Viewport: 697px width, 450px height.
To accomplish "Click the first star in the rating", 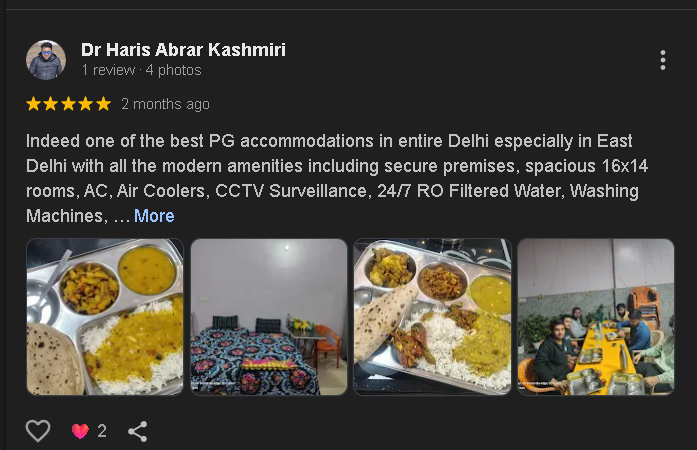I will coord(33,104).
